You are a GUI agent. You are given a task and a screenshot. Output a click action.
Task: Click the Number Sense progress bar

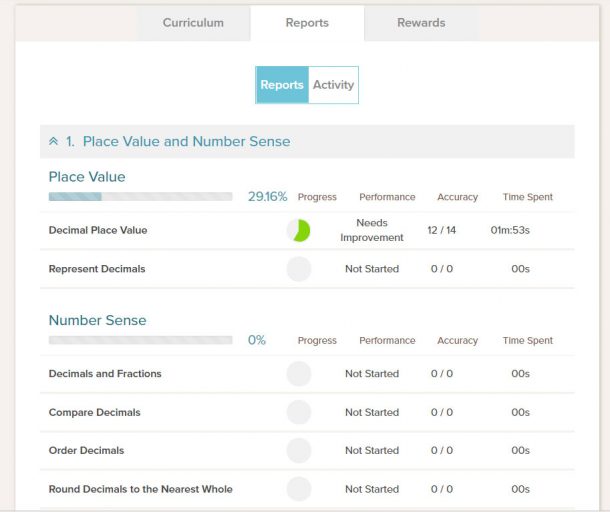140,340
